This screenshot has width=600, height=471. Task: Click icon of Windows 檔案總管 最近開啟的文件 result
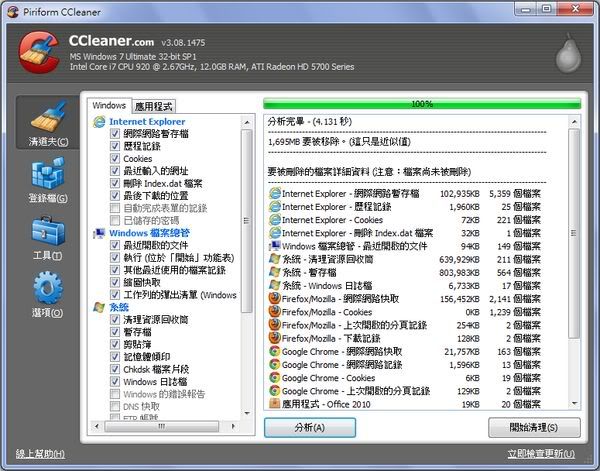point(275,246)
